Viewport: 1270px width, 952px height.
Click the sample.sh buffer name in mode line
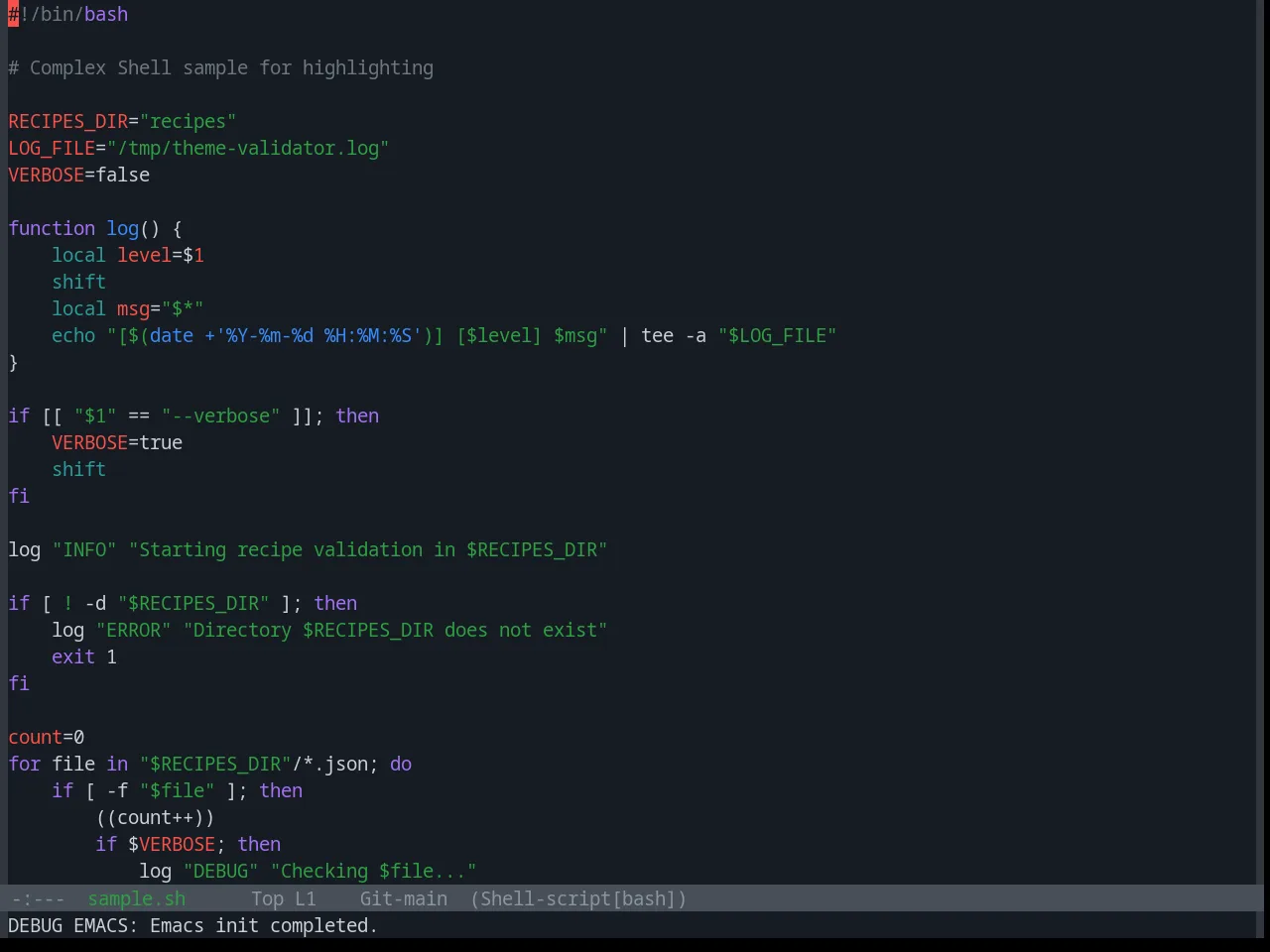(137, 898)
